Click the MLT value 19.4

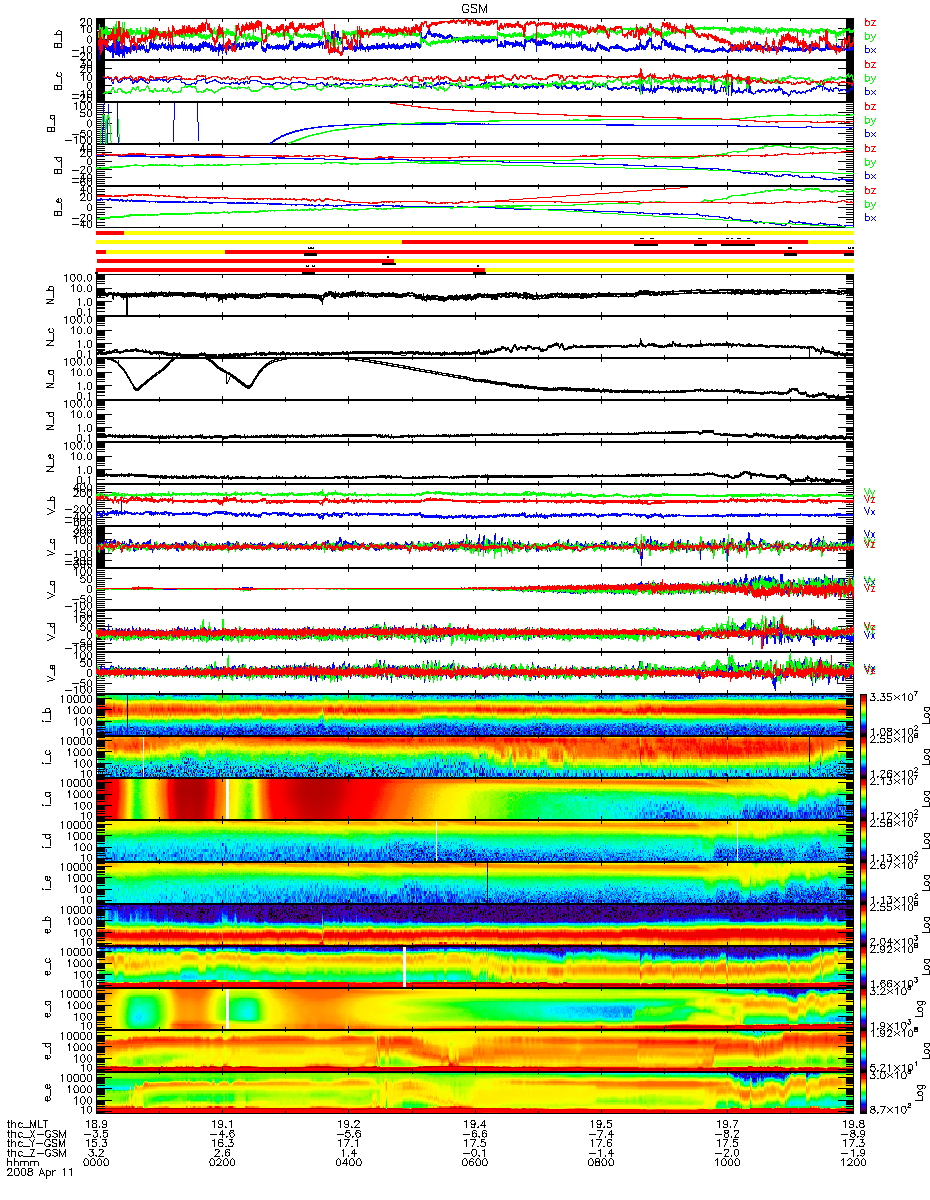(474, 1125)
